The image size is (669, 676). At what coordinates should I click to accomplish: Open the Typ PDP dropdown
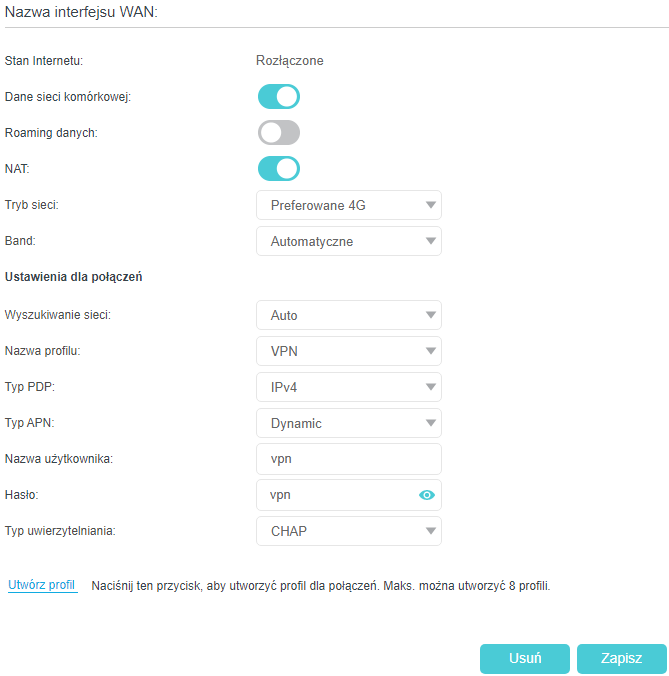348,387
